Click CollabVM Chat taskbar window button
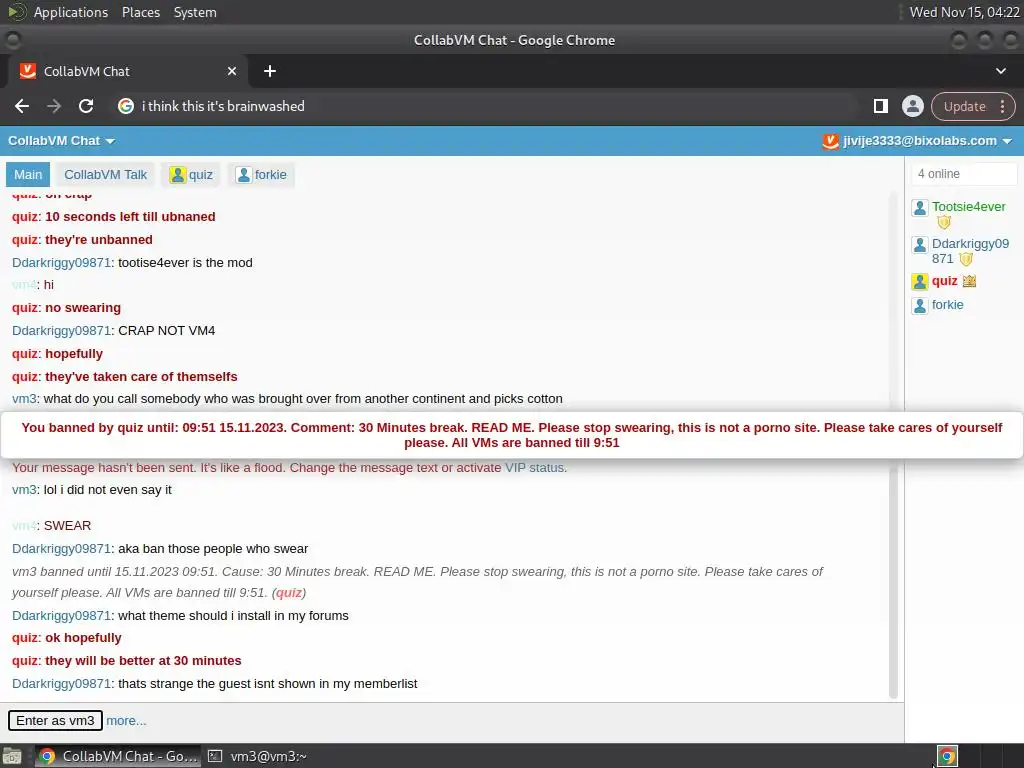Image resolution: width=1024 pixels, height=768 pixels. tap(118, 756)
